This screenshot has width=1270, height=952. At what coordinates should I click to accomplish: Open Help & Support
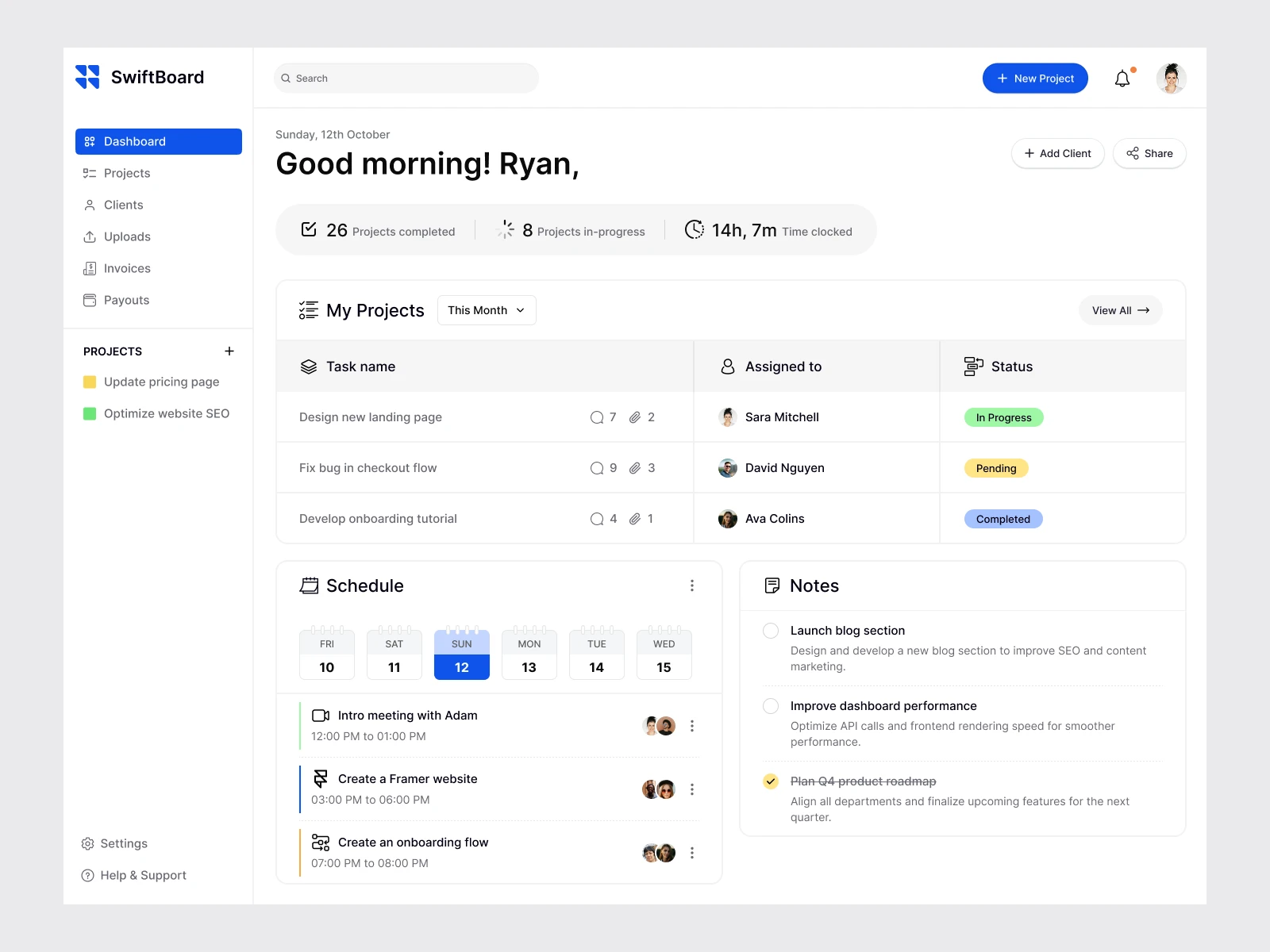pos(133,875)
